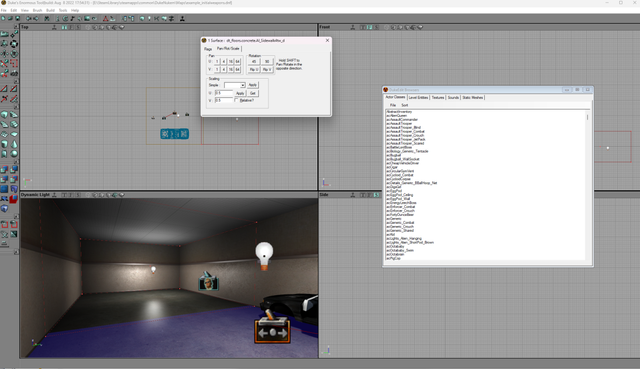Toggle Top view mode button in Top viewport
This screenshot has width=640, height=369.
coord(64,27)
